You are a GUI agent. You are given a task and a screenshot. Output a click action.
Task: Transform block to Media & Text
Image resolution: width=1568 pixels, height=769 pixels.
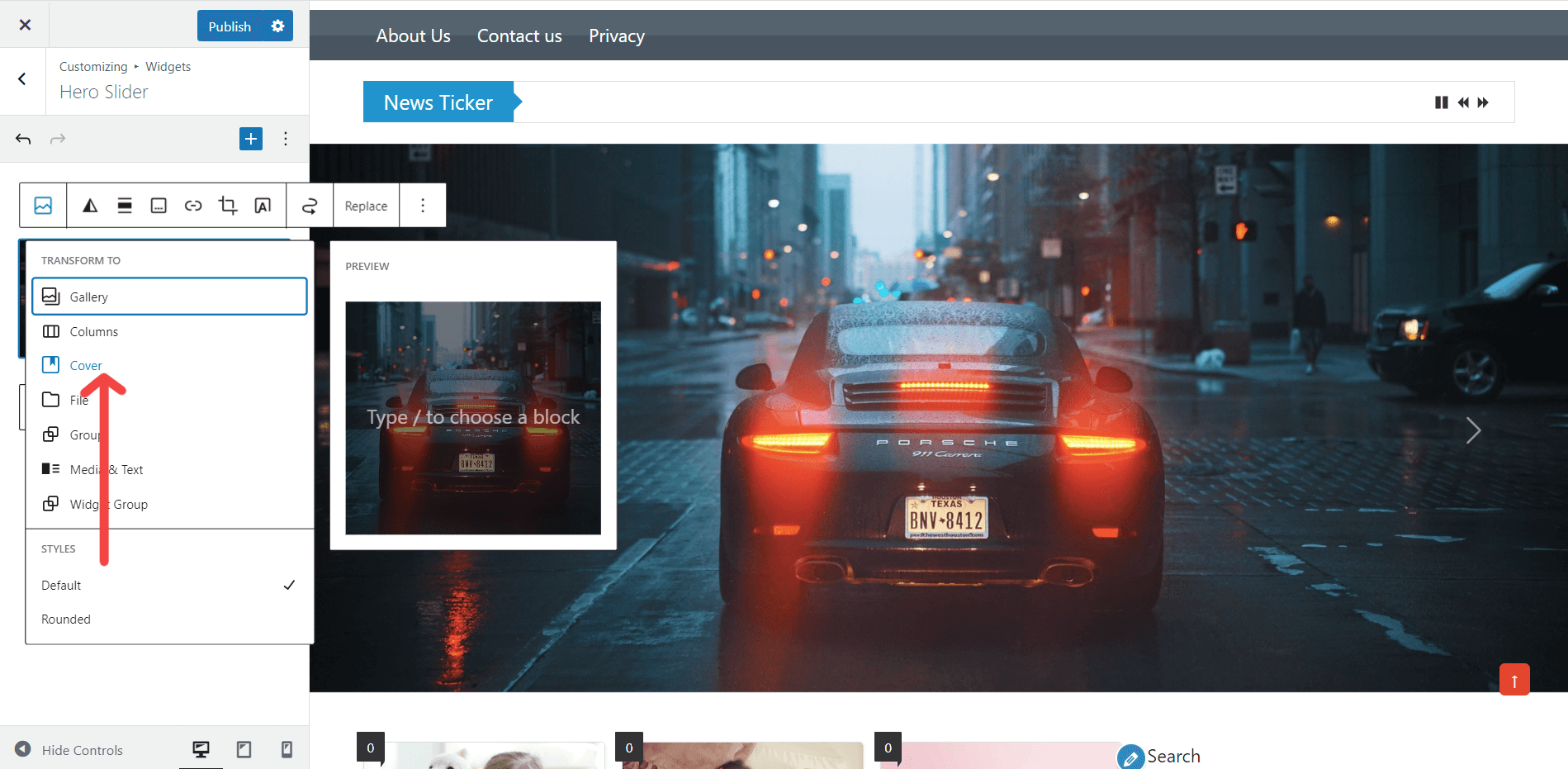click(169, 469)
